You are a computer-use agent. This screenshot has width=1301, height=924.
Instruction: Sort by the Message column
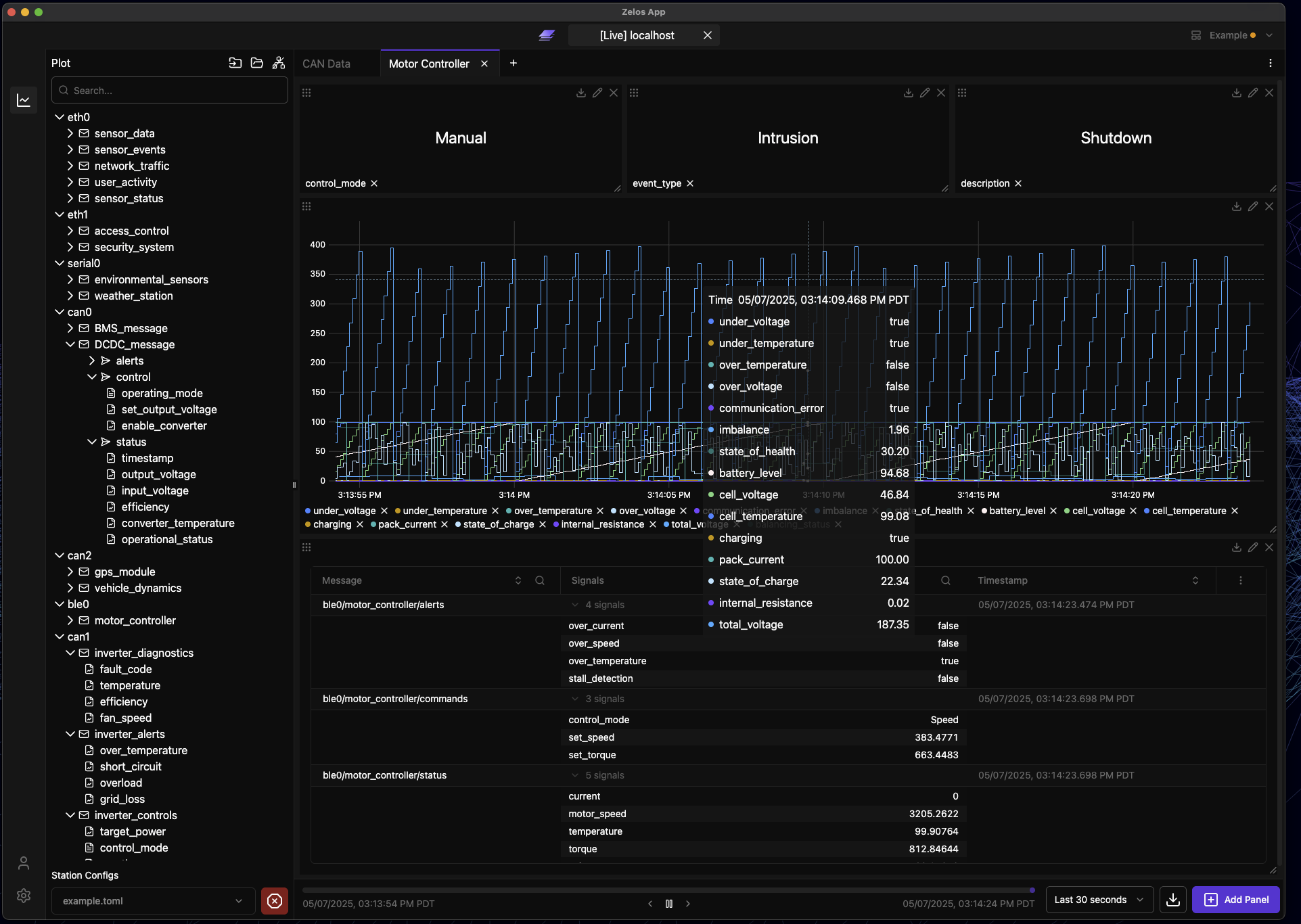click(518, 580)
